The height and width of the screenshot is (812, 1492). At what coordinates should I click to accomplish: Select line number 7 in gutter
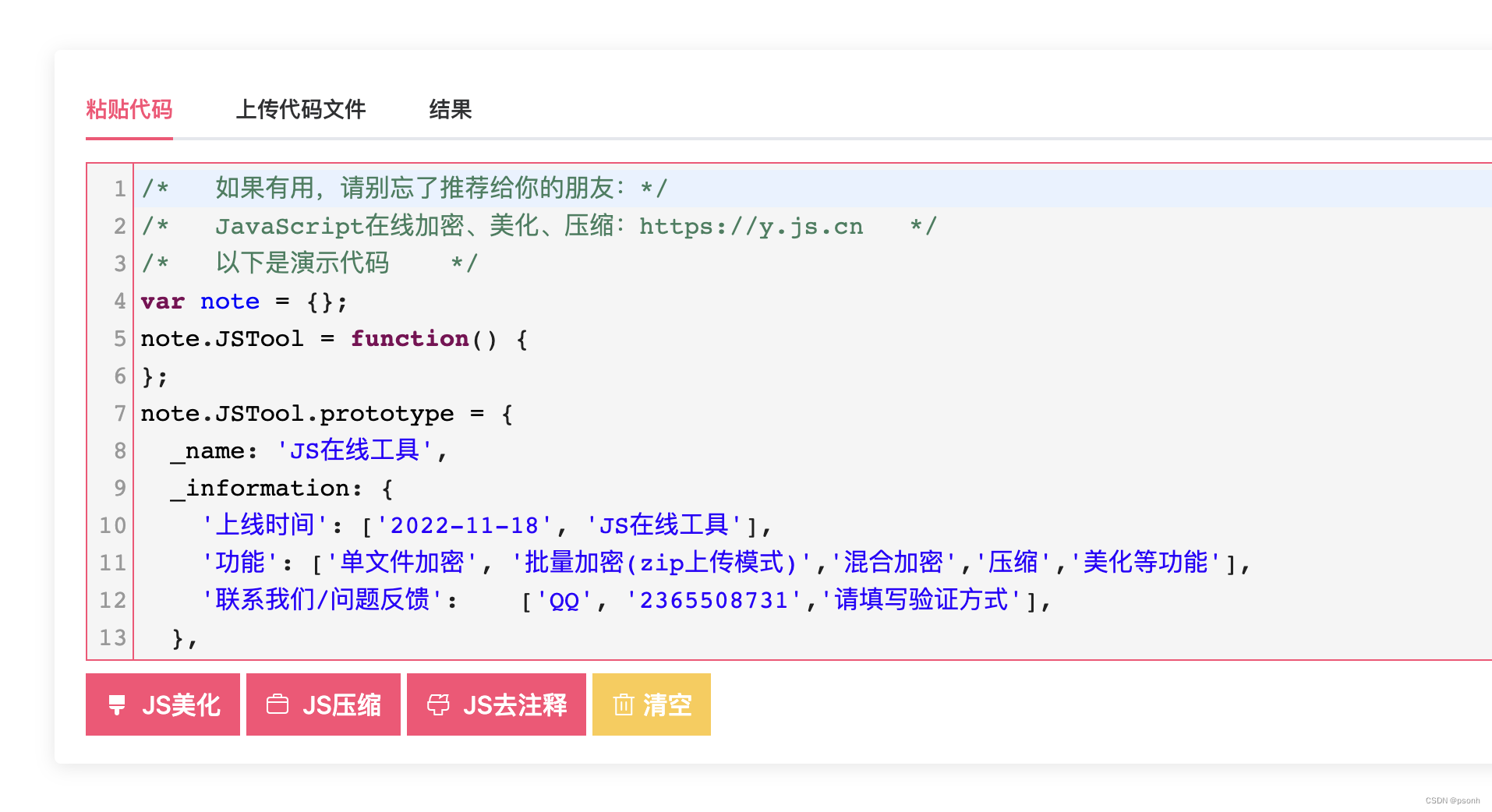pyautogui.click(x=120, y=413)
